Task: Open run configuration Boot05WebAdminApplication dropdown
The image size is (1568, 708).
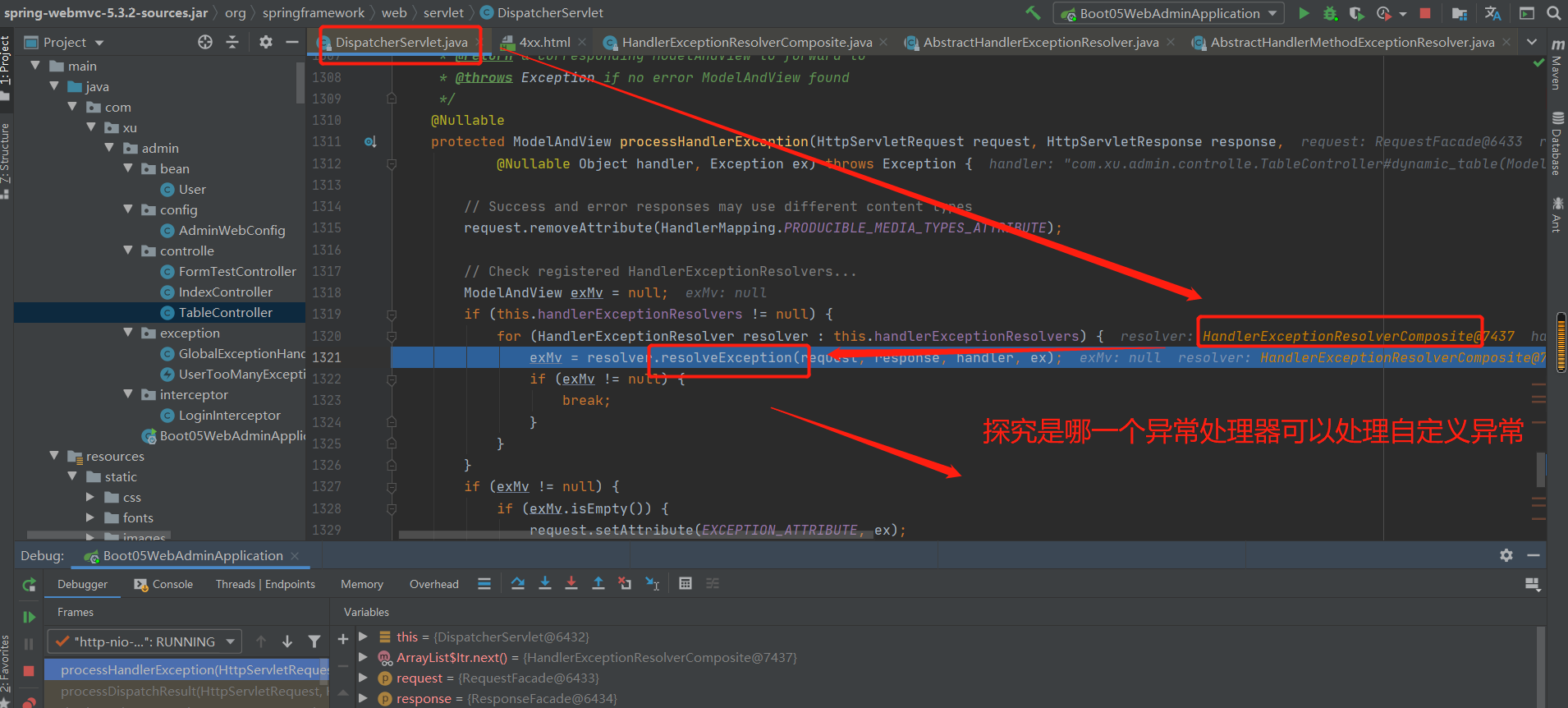Action: pos(1170,13)
